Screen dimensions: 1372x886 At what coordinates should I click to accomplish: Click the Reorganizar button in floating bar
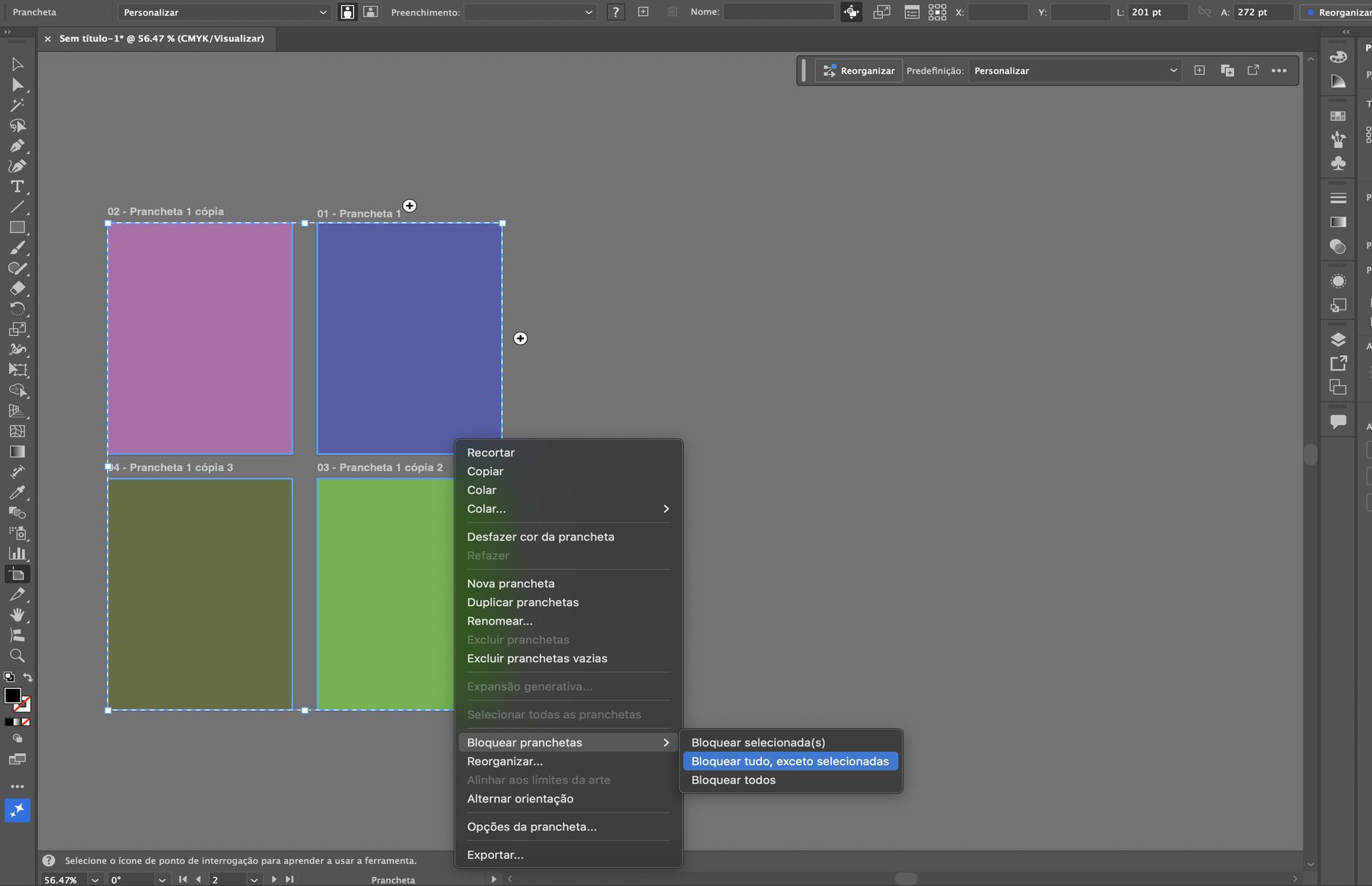(x=858, y=70)
